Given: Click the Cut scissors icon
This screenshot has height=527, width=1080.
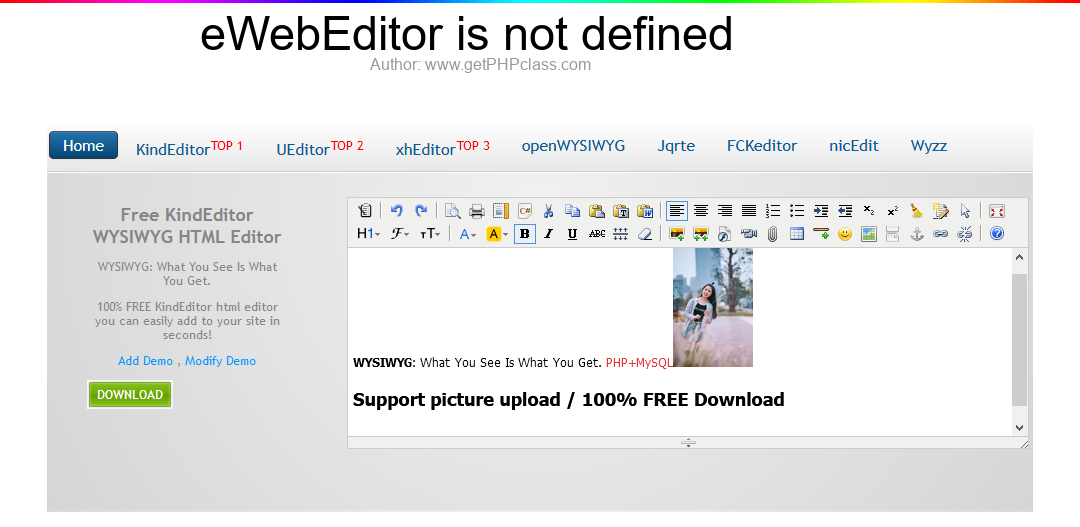Looking at the screenshot, I should pyautogui.click(x=549, y=211).
